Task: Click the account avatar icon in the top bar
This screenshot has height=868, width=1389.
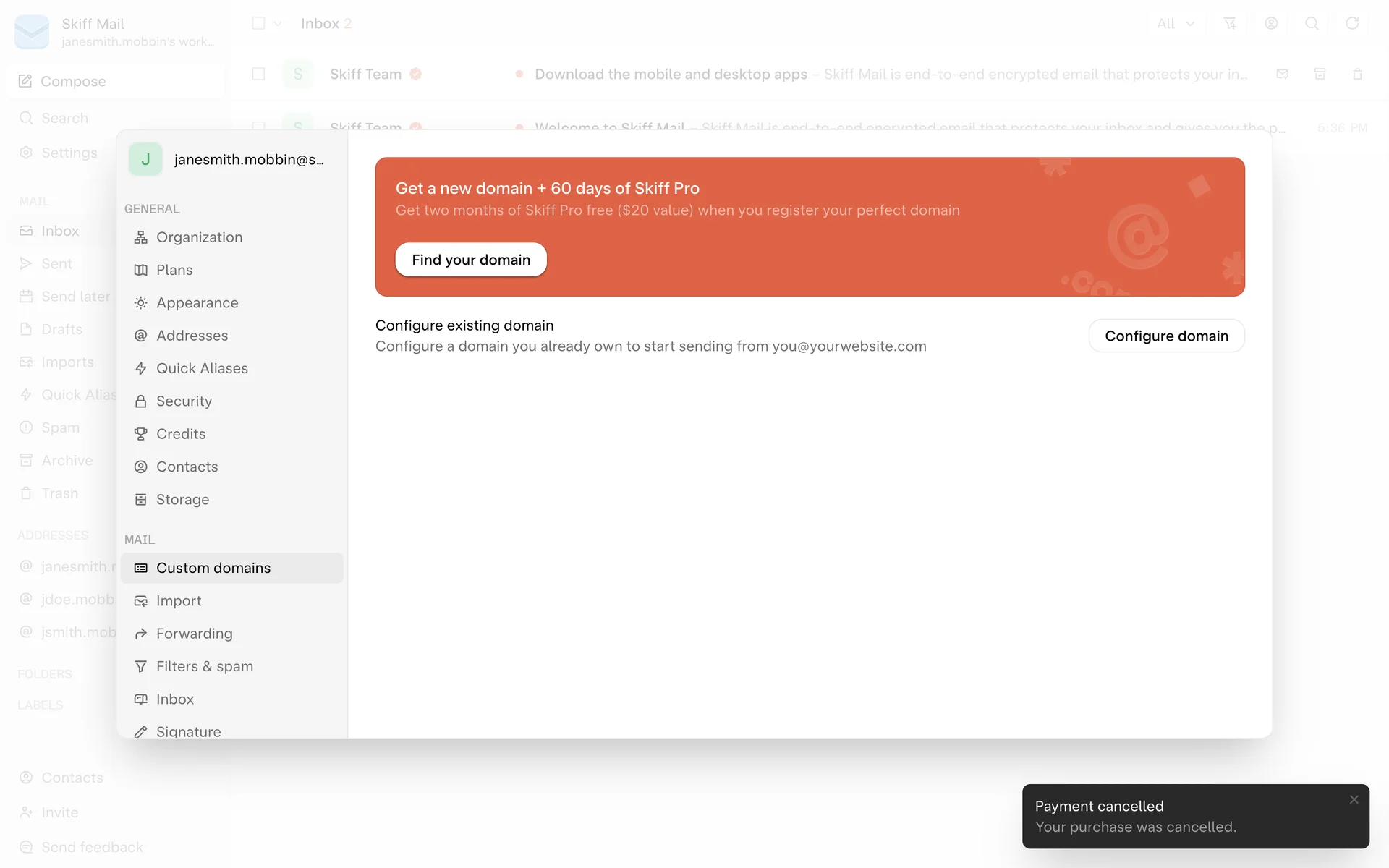Action: point(1270,24)
